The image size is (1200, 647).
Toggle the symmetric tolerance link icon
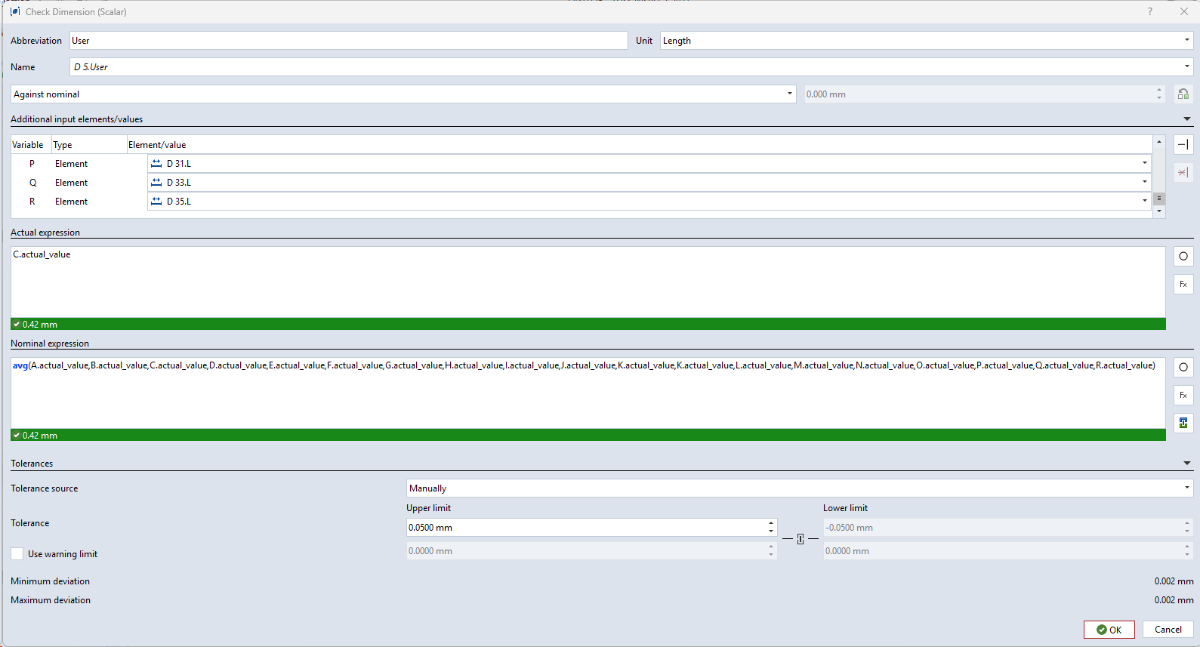pyautogui.click(x=800, y=539)
